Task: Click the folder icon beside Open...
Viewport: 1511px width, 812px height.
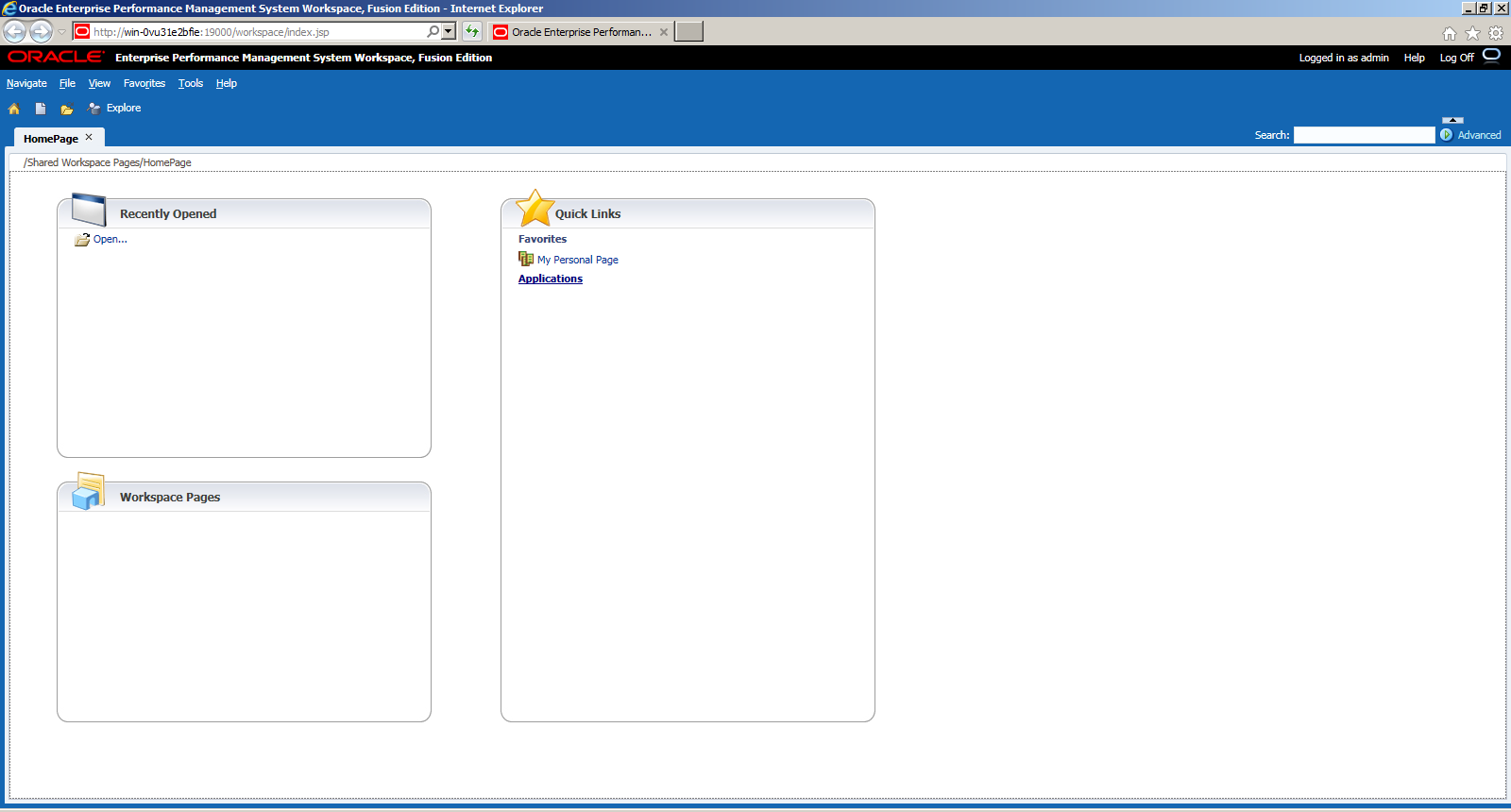Action: click(82, 240)
